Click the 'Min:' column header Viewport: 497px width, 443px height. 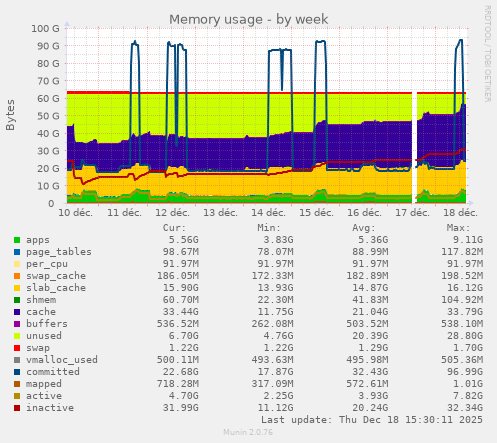coord(269,228)
